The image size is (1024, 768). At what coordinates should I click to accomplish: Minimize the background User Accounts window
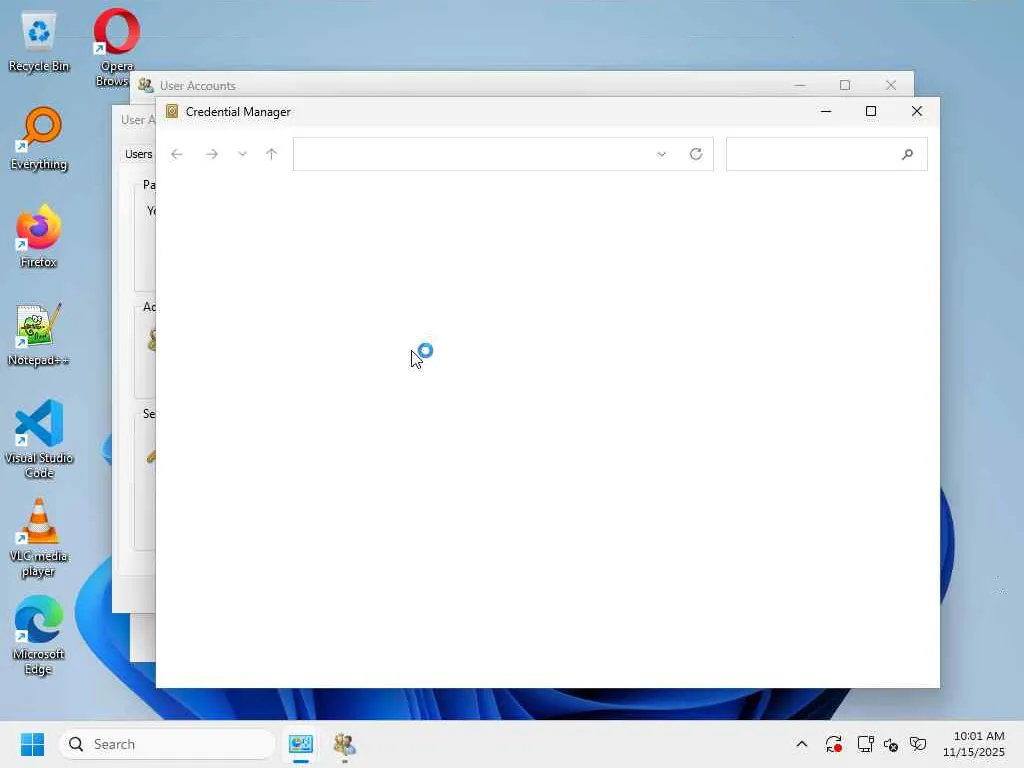tap(800, 85)
